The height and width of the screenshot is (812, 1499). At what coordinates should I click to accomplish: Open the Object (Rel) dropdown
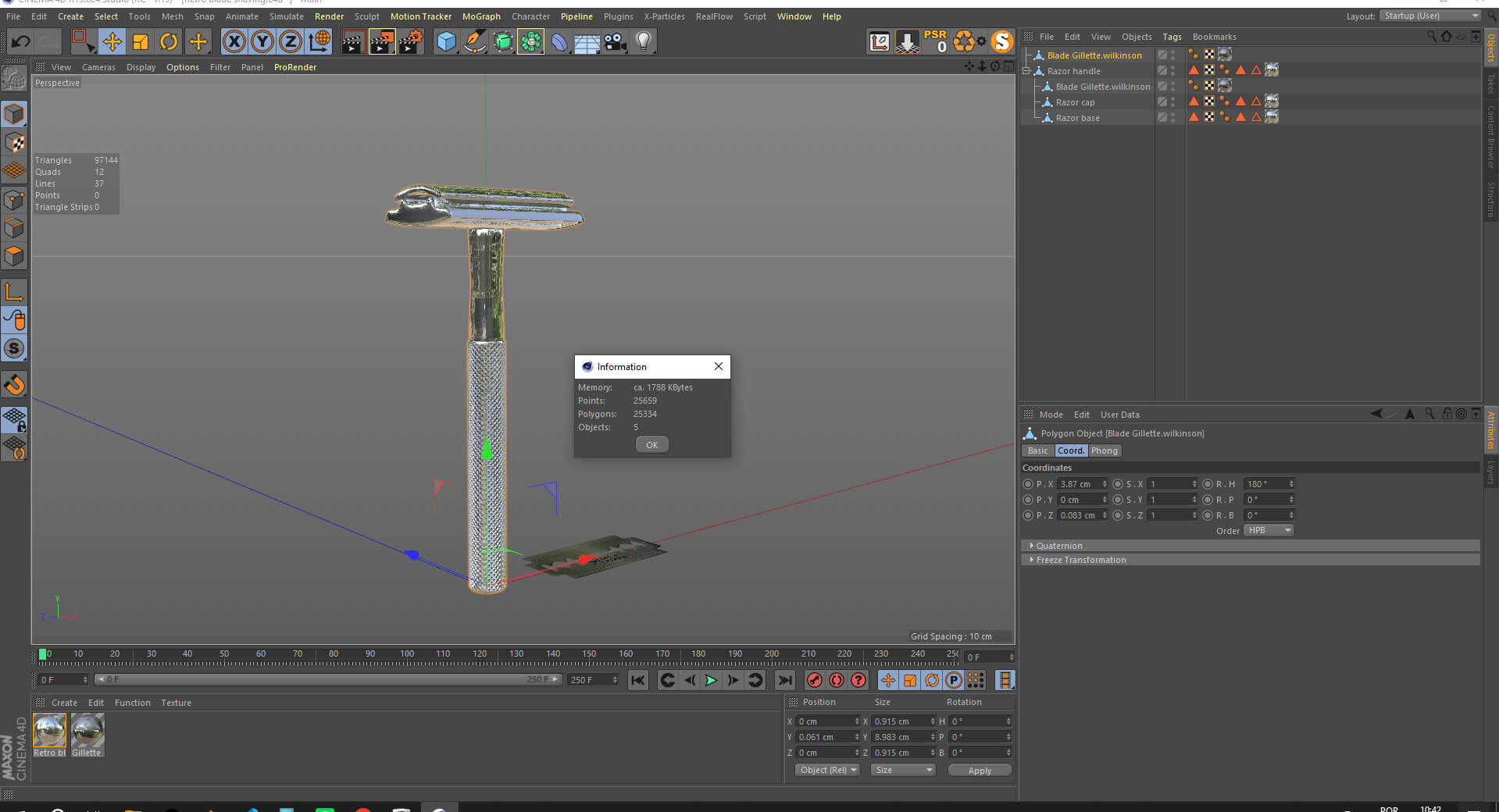pyautogui.click(x=828, y=770)
